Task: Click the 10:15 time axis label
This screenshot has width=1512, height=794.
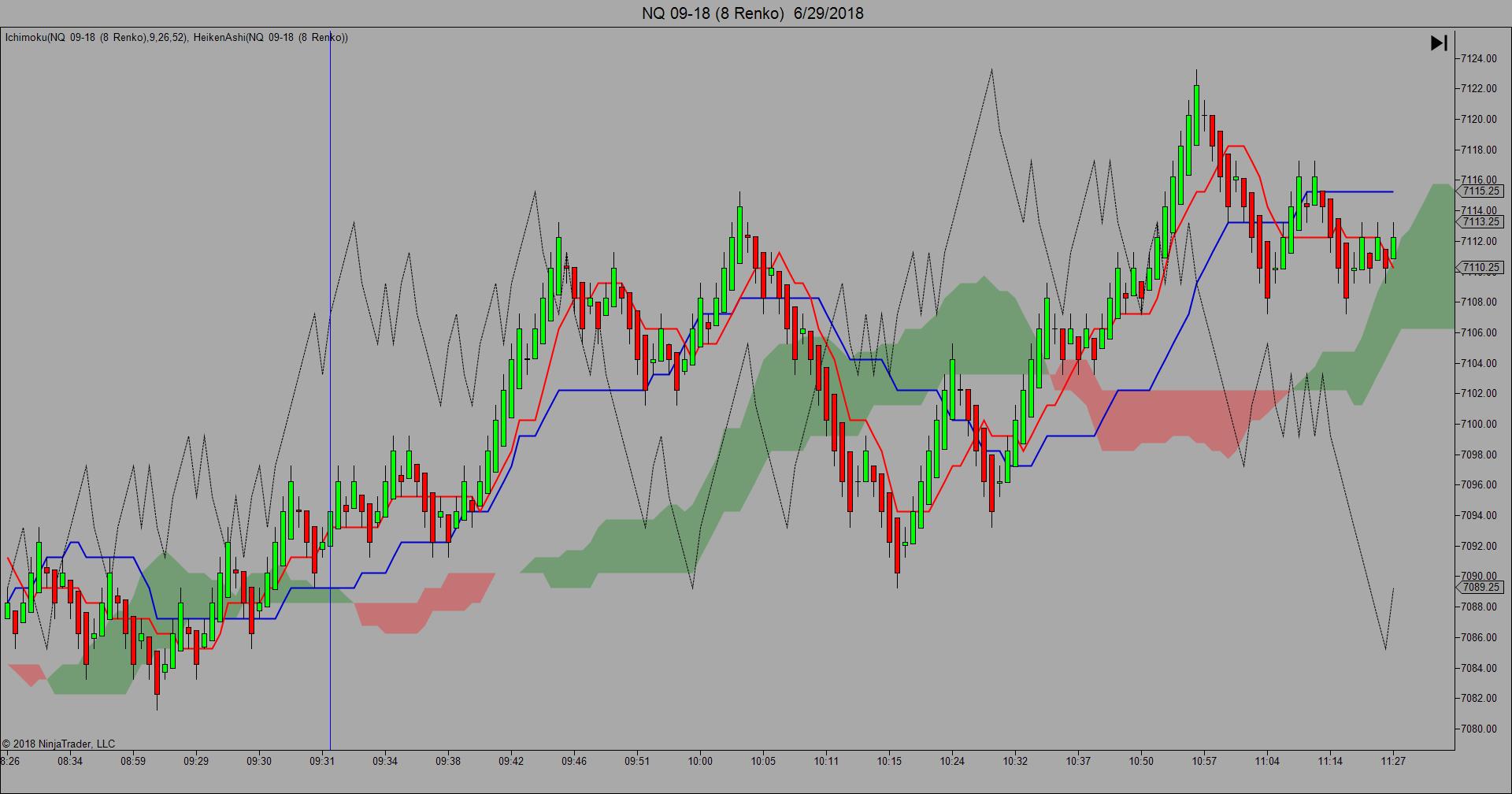Action: tap(889, 761)
